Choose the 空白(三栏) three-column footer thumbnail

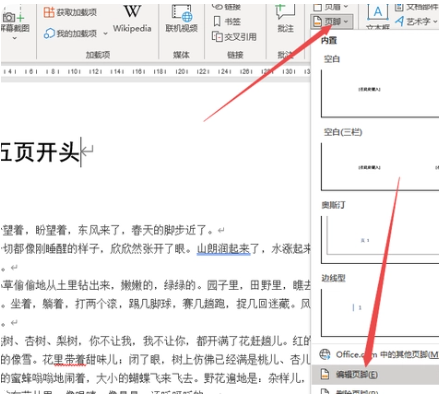[380, 167]
